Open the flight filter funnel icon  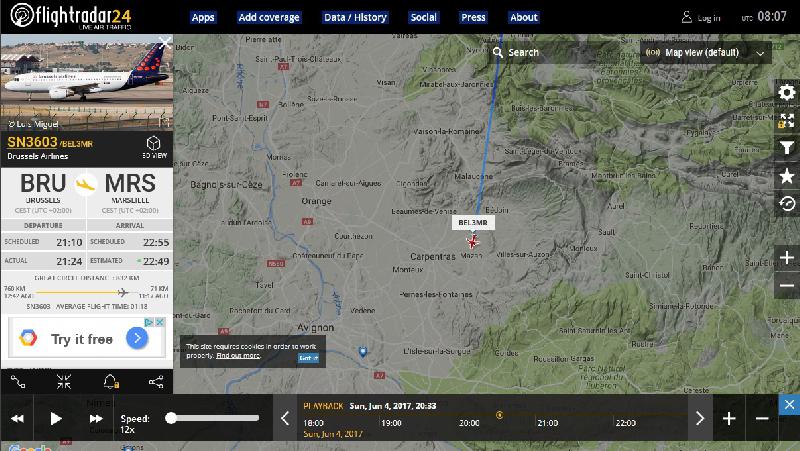[787, 148]
